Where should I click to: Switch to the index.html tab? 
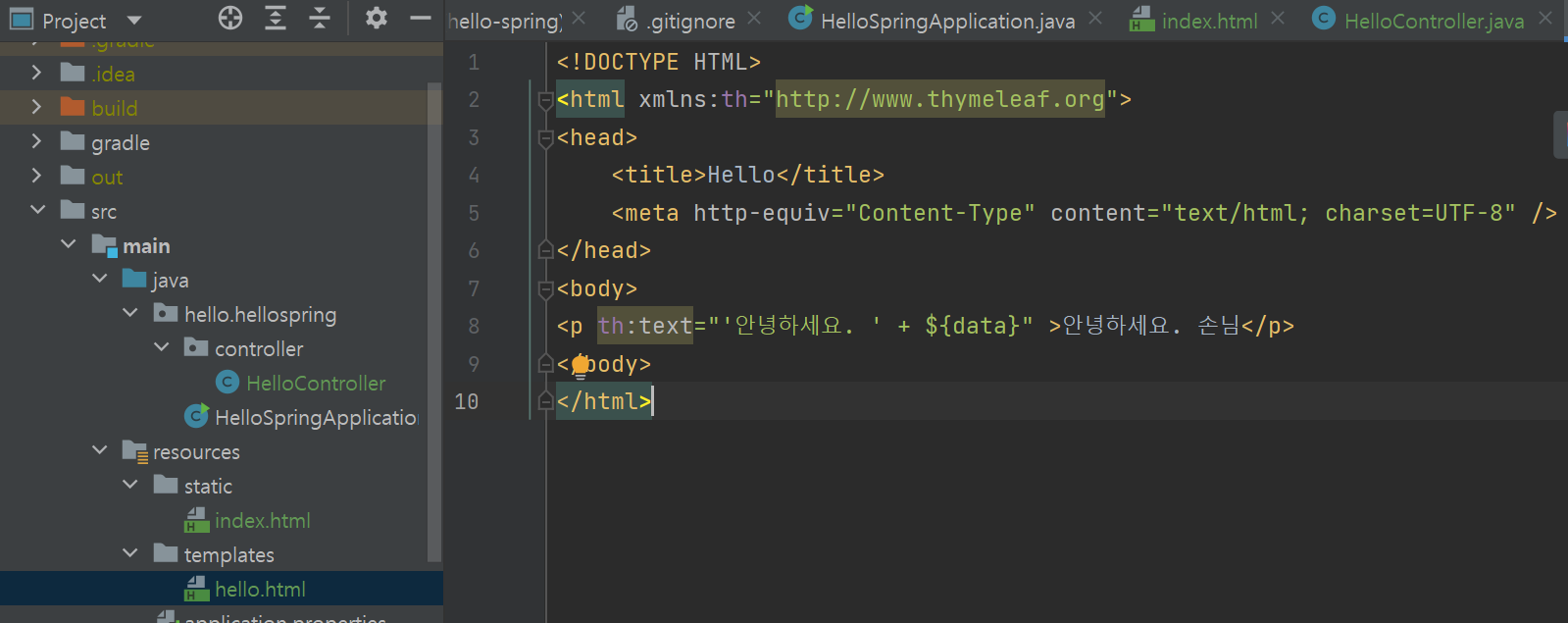click(1209, 21)
